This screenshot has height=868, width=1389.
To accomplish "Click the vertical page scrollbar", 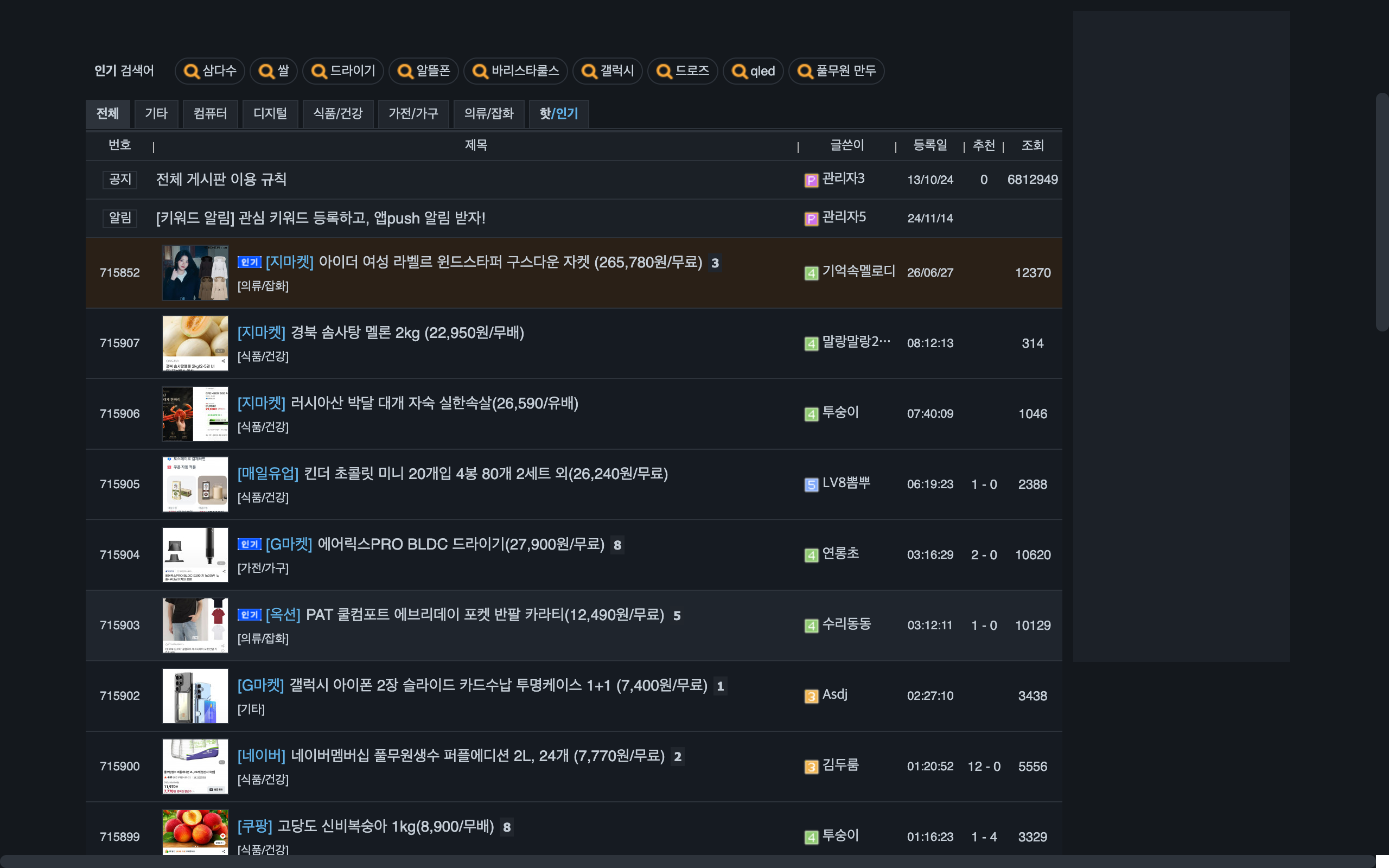I will point(1382,212).
